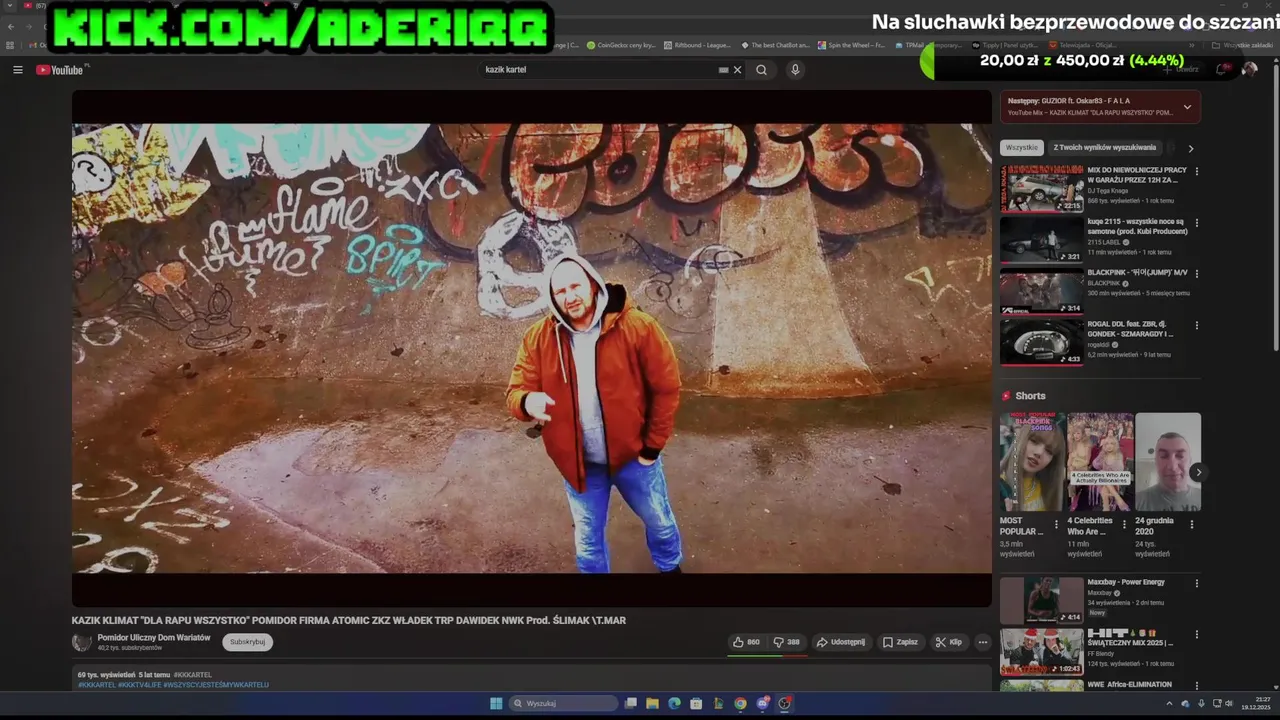Open options for ŚWIĄTECZNY MIX 2025 video
Viewport: 1280px width, 720px height.
point(1197,634)
